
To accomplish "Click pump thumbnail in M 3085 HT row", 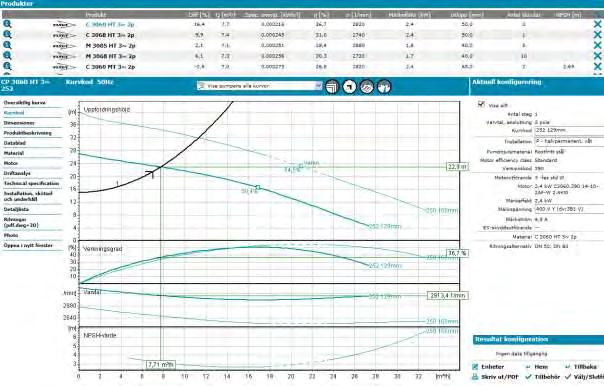I will click(x=64, y=46).
